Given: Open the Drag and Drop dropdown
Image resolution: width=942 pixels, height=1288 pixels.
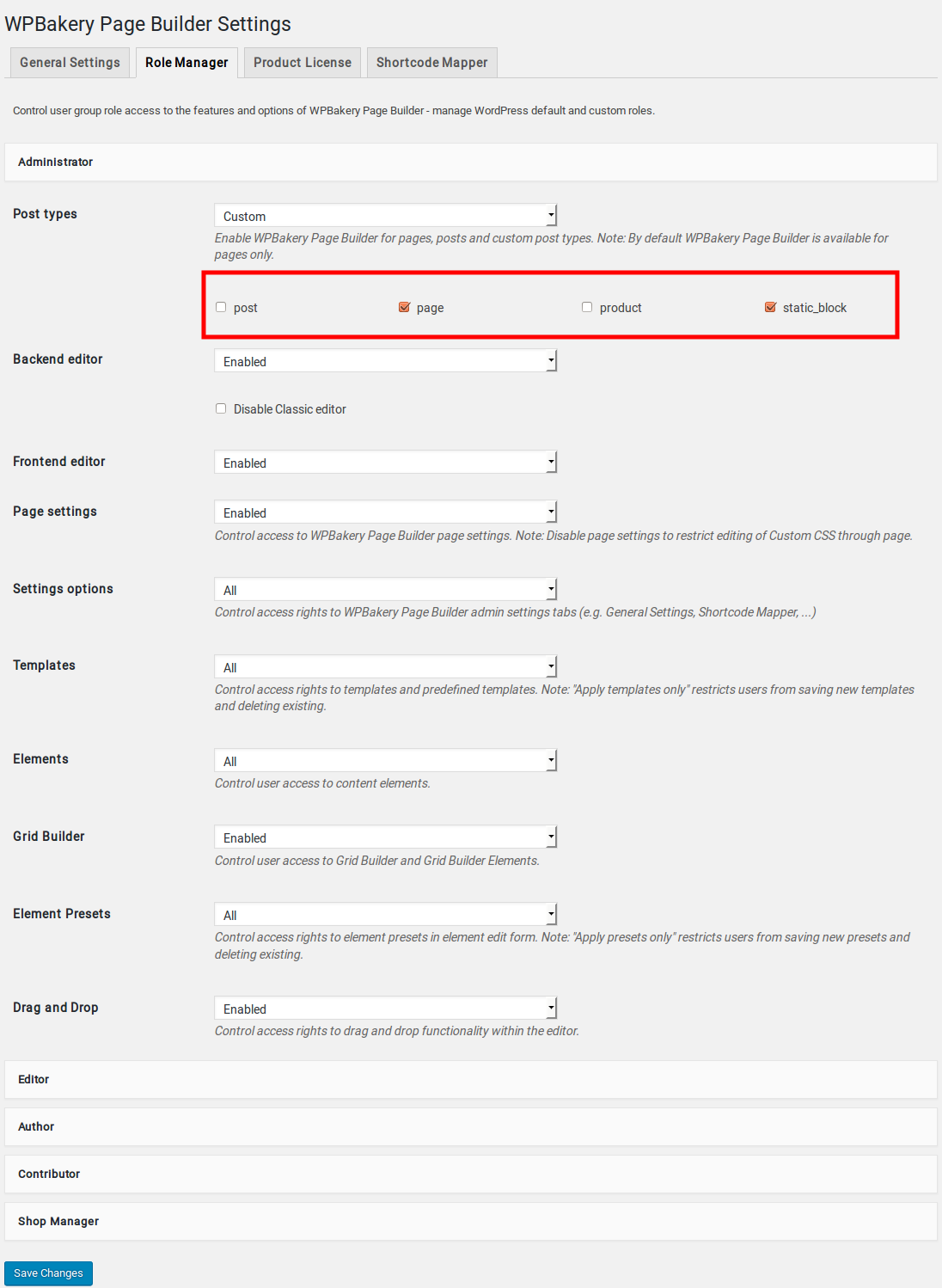Looking at the screenshot, I should [x=386, y=1009].
